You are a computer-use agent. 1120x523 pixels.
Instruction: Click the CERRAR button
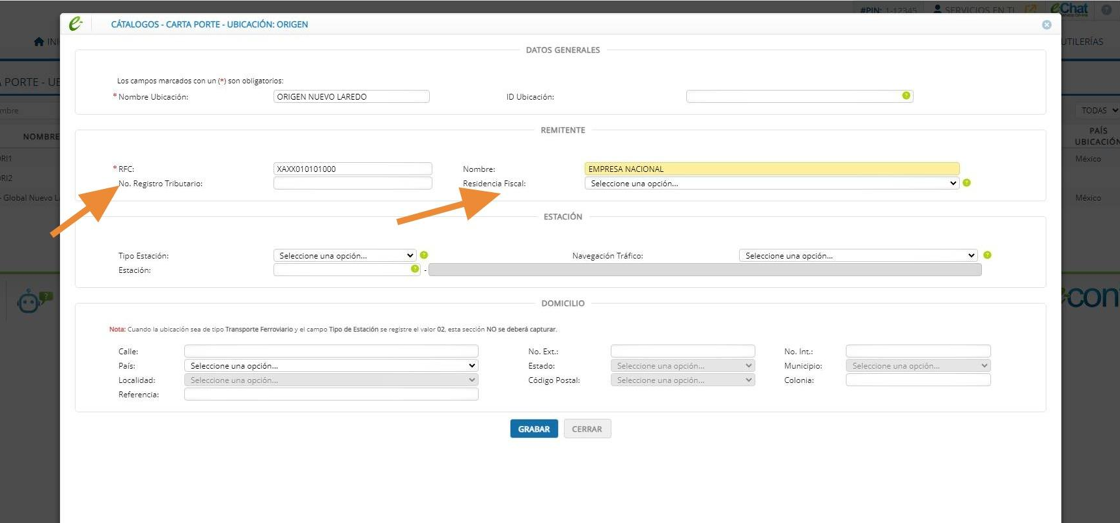tap(587, 429)
